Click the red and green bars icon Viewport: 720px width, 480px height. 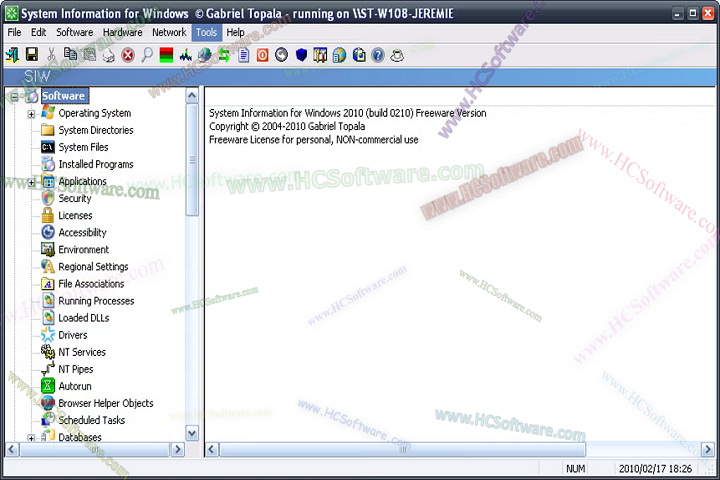[166, 55]
